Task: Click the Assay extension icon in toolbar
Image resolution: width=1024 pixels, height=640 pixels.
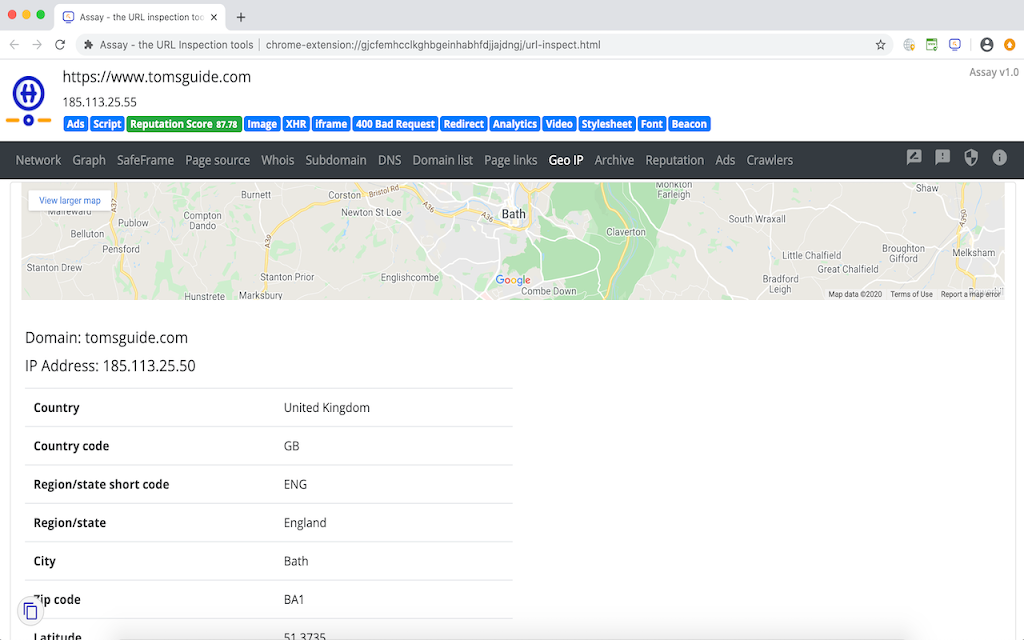Action: click(955, 44)
